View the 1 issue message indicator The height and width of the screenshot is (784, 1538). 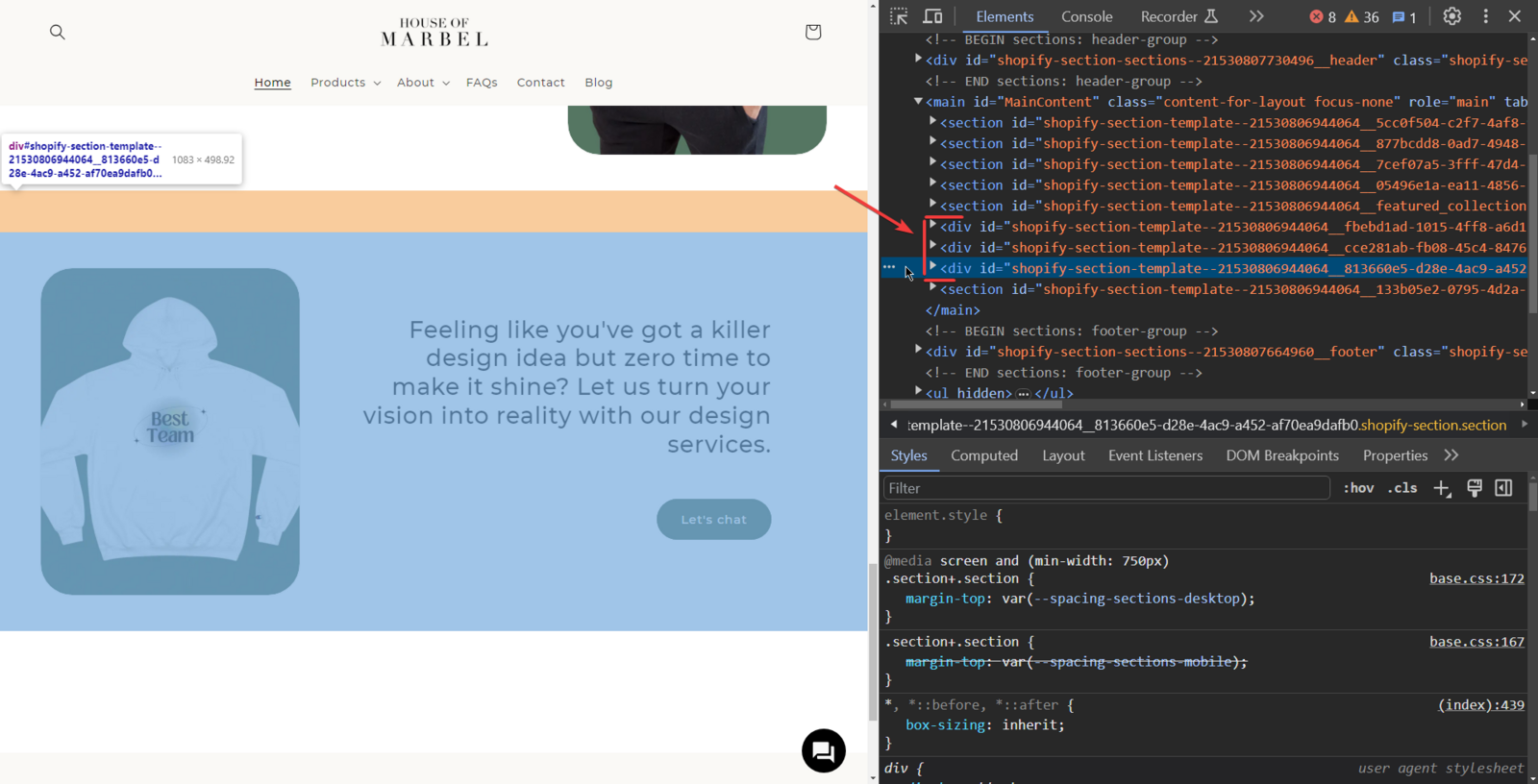(1404, 17)
